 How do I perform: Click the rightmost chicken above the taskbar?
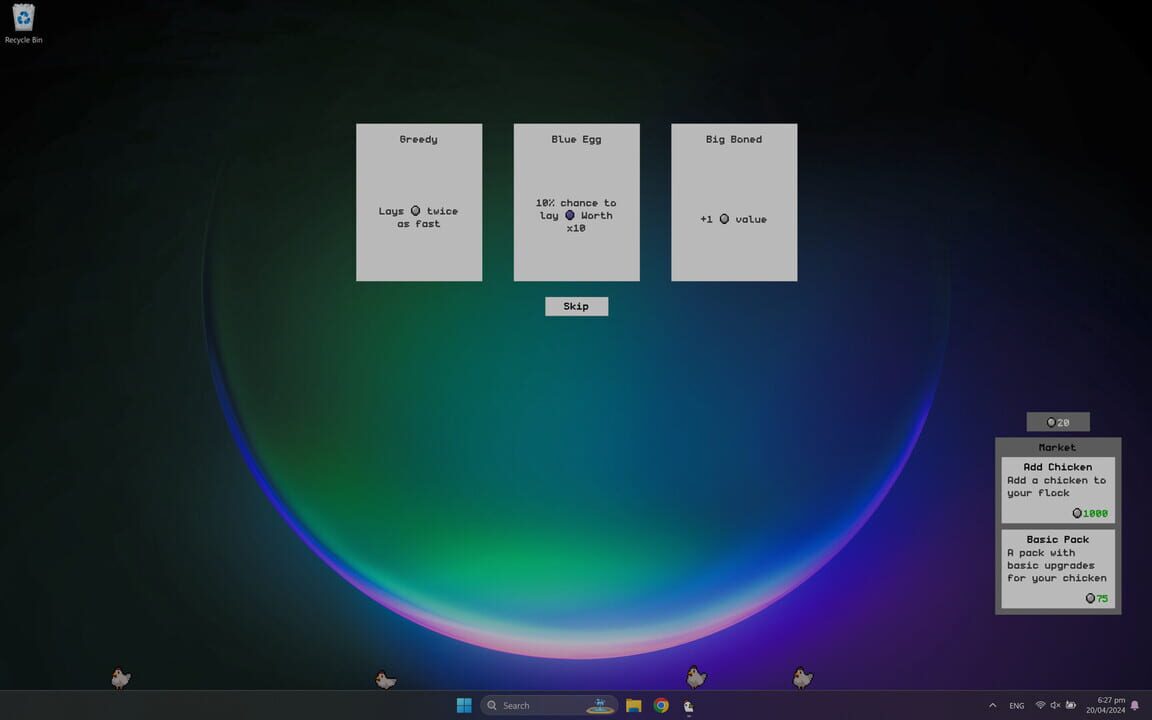[x=802, y=678]
